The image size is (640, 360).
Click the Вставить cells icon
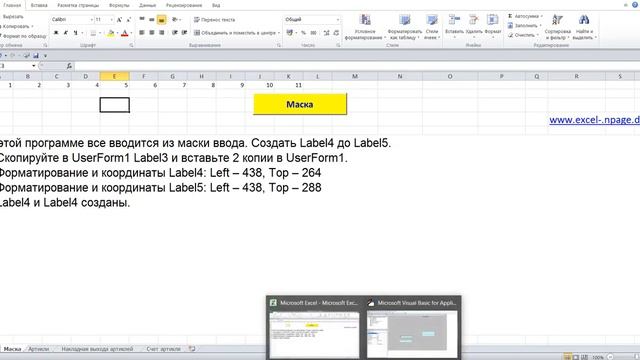(x=454, y=20)
